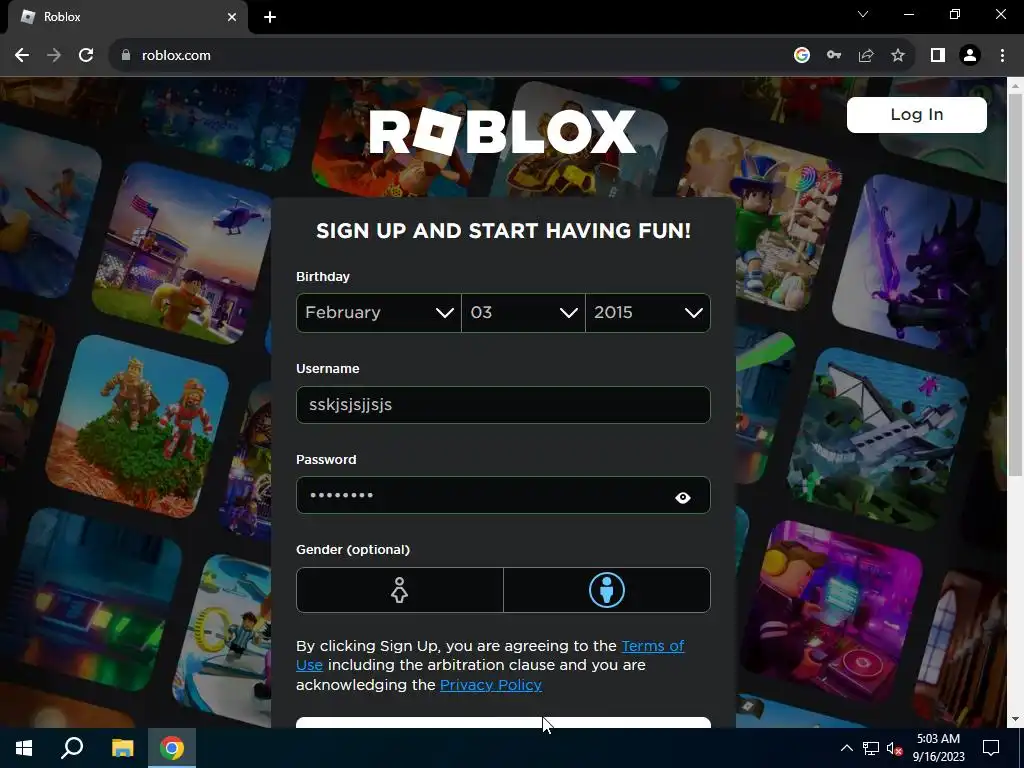Reload the Roblox page
Screen dimensions: 1024x768
coord(86,56)
